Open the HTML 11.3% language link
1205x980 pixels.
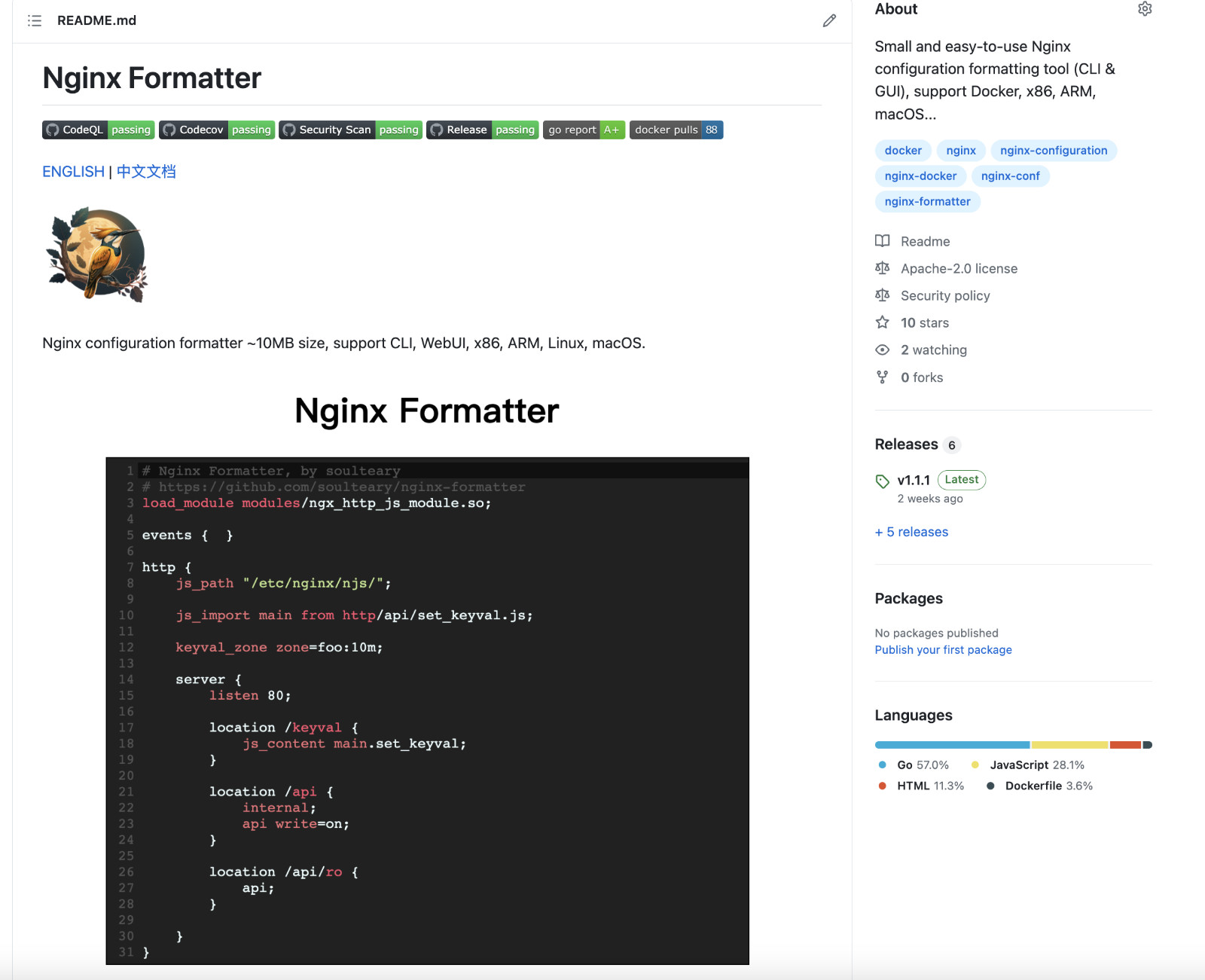point(921,786)
